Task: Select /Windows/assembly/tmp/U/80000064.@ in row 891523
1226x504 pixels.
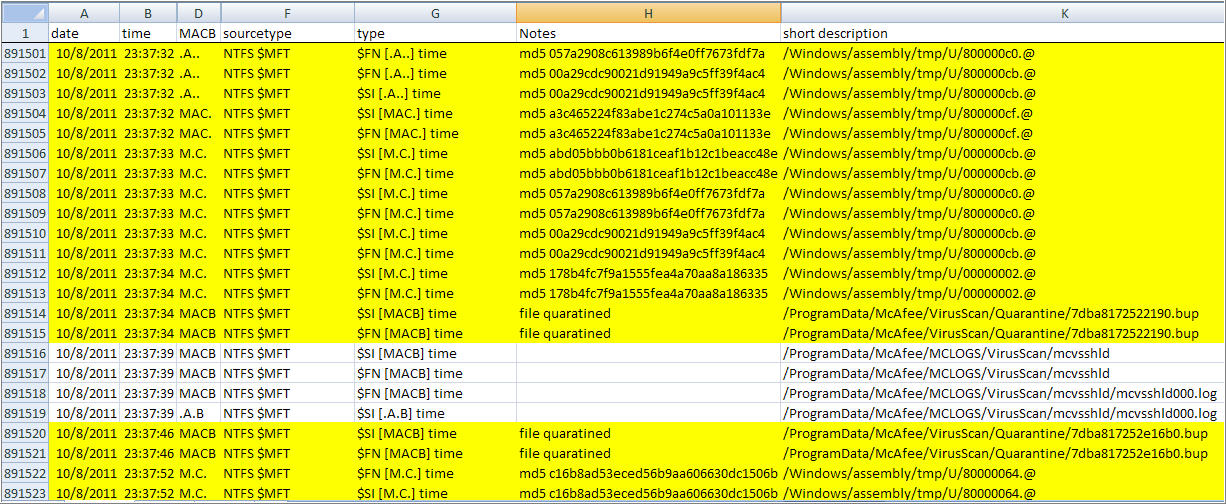Action: pos(1001,493)
